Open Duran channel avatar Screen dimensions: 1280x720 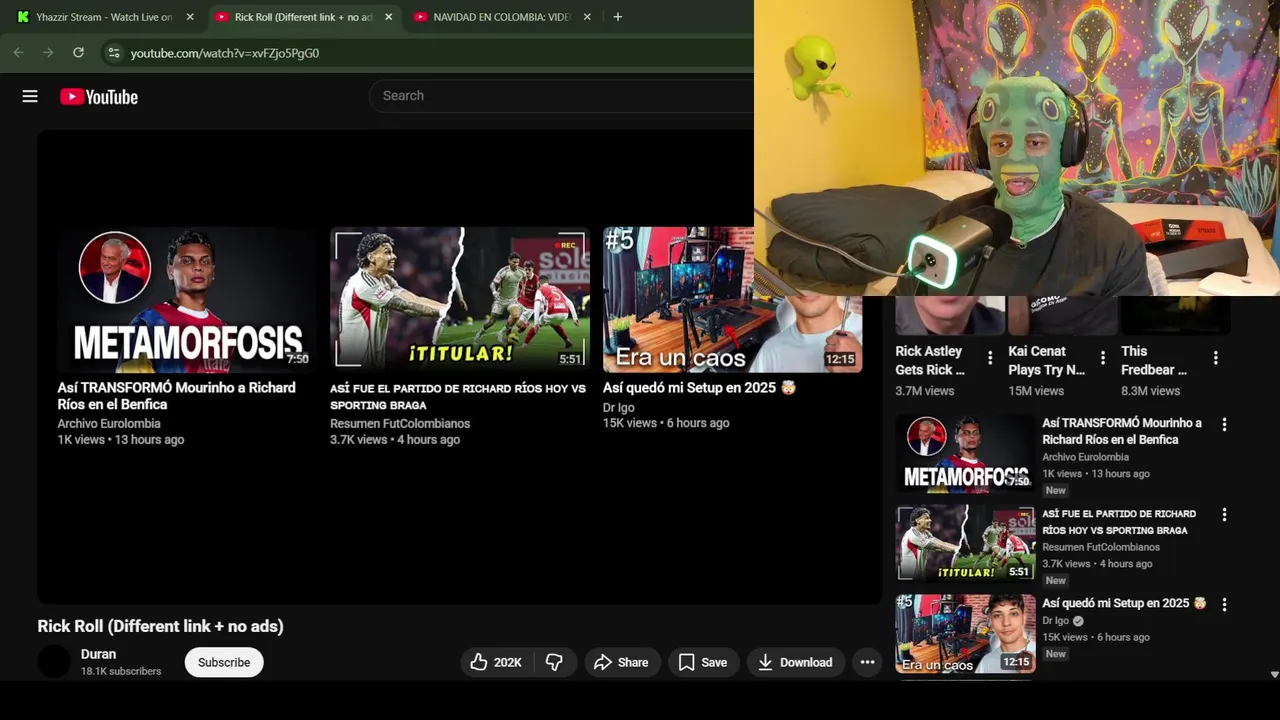pos(54,662)
